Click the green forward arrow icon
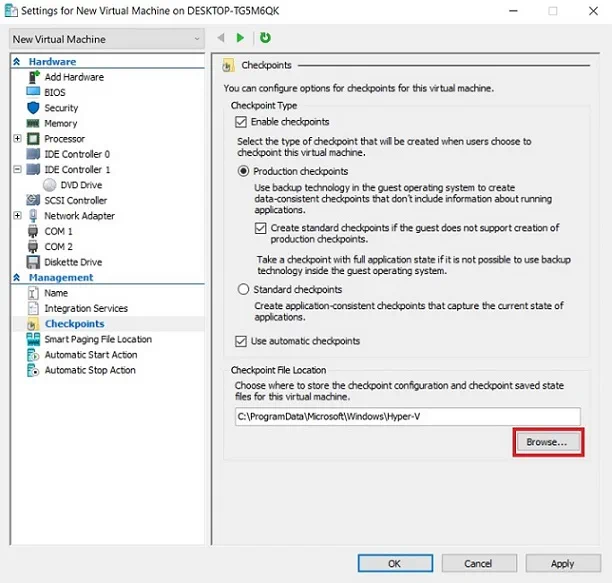 (x=241, y=38)
